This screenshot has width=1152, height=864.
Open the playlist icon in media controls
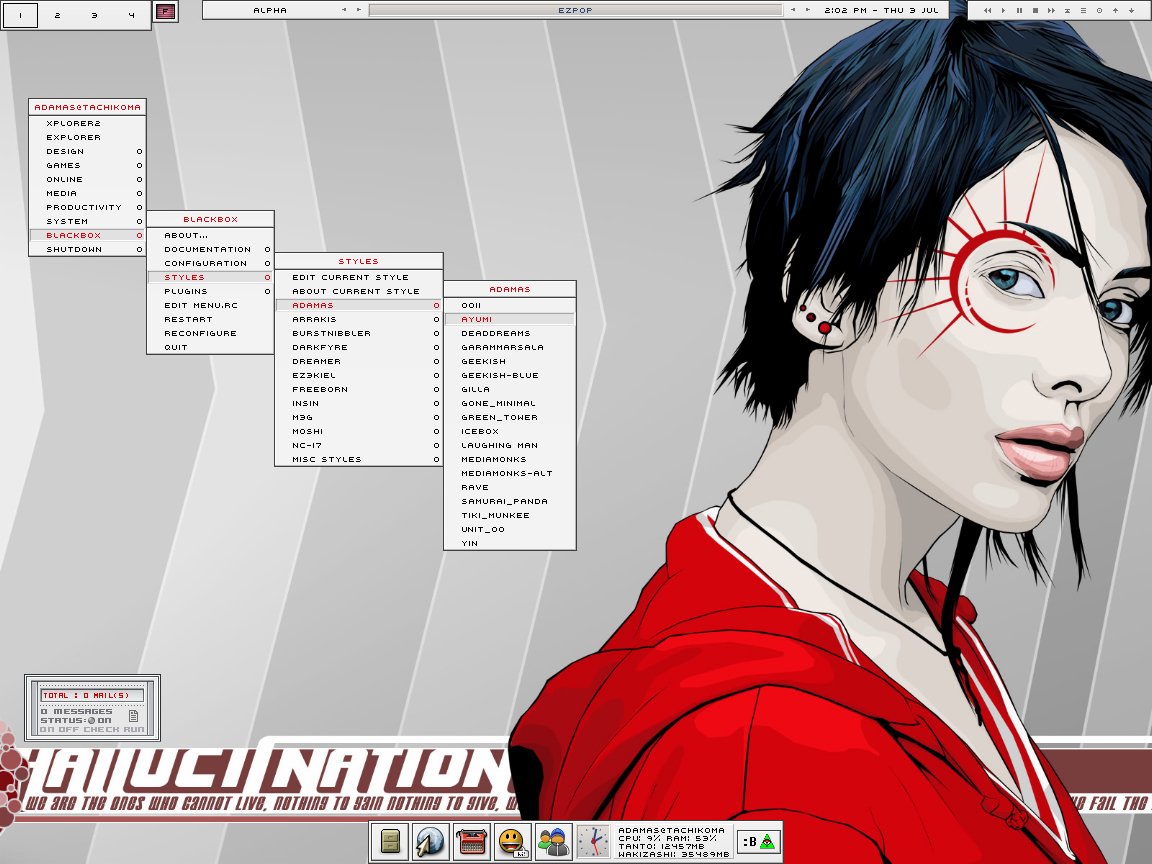(1083, 10)
